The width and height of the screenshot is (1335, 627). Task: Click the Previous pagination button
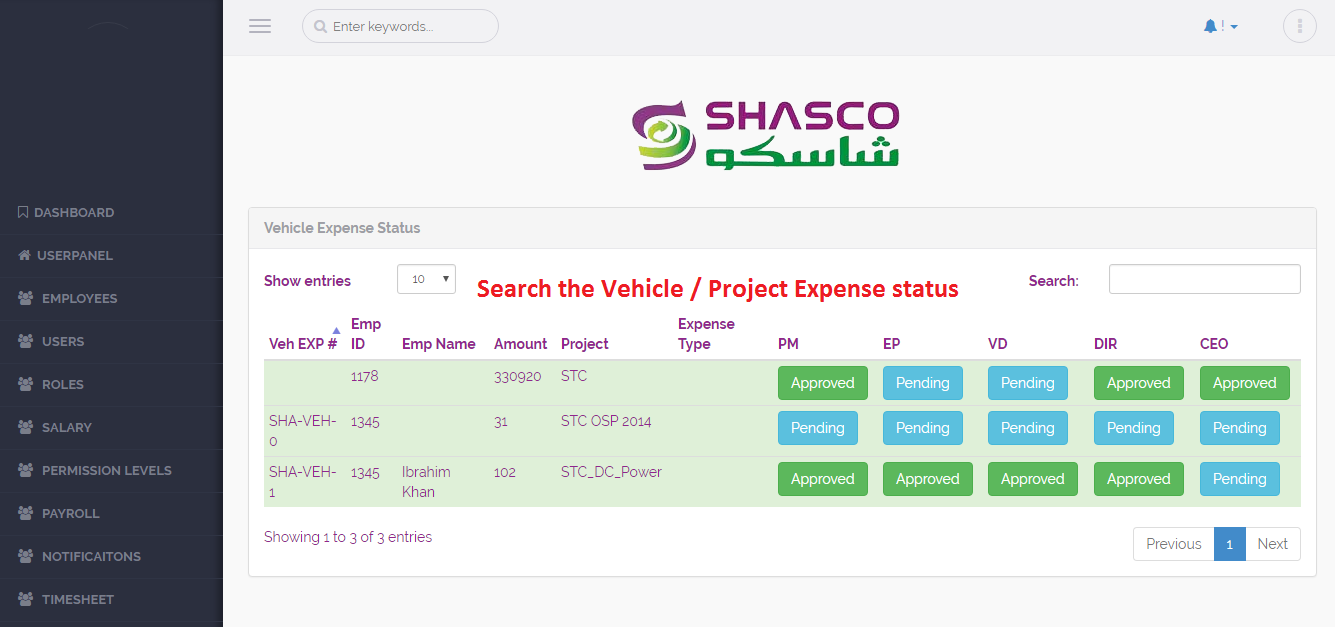(x=1173, y=544)
